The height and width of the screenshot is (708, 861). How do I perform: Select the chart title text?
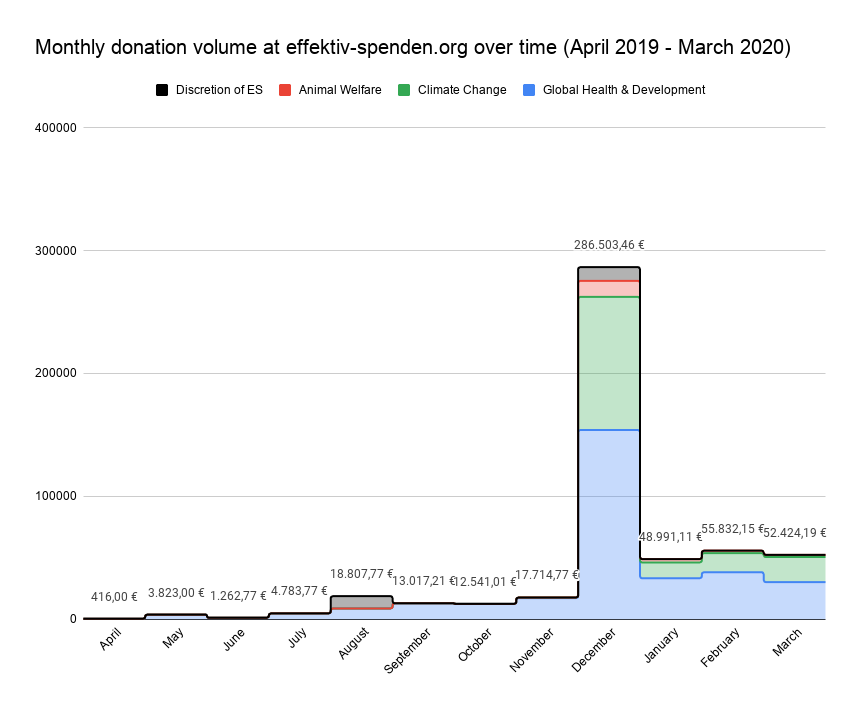click(413, 48)
